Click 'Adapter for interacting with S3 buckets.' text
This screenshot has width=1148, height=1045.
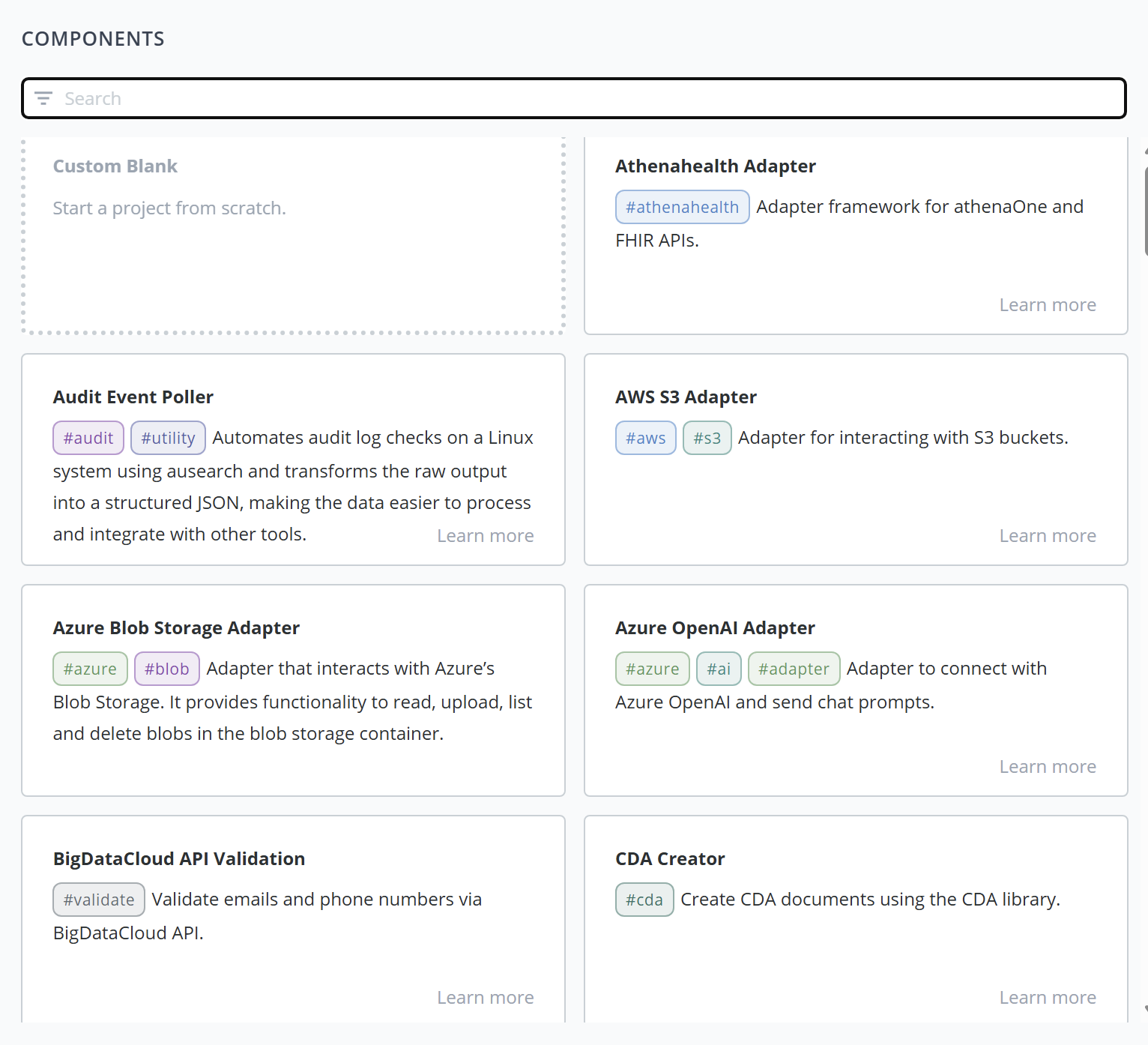click(x=903, y=438)
